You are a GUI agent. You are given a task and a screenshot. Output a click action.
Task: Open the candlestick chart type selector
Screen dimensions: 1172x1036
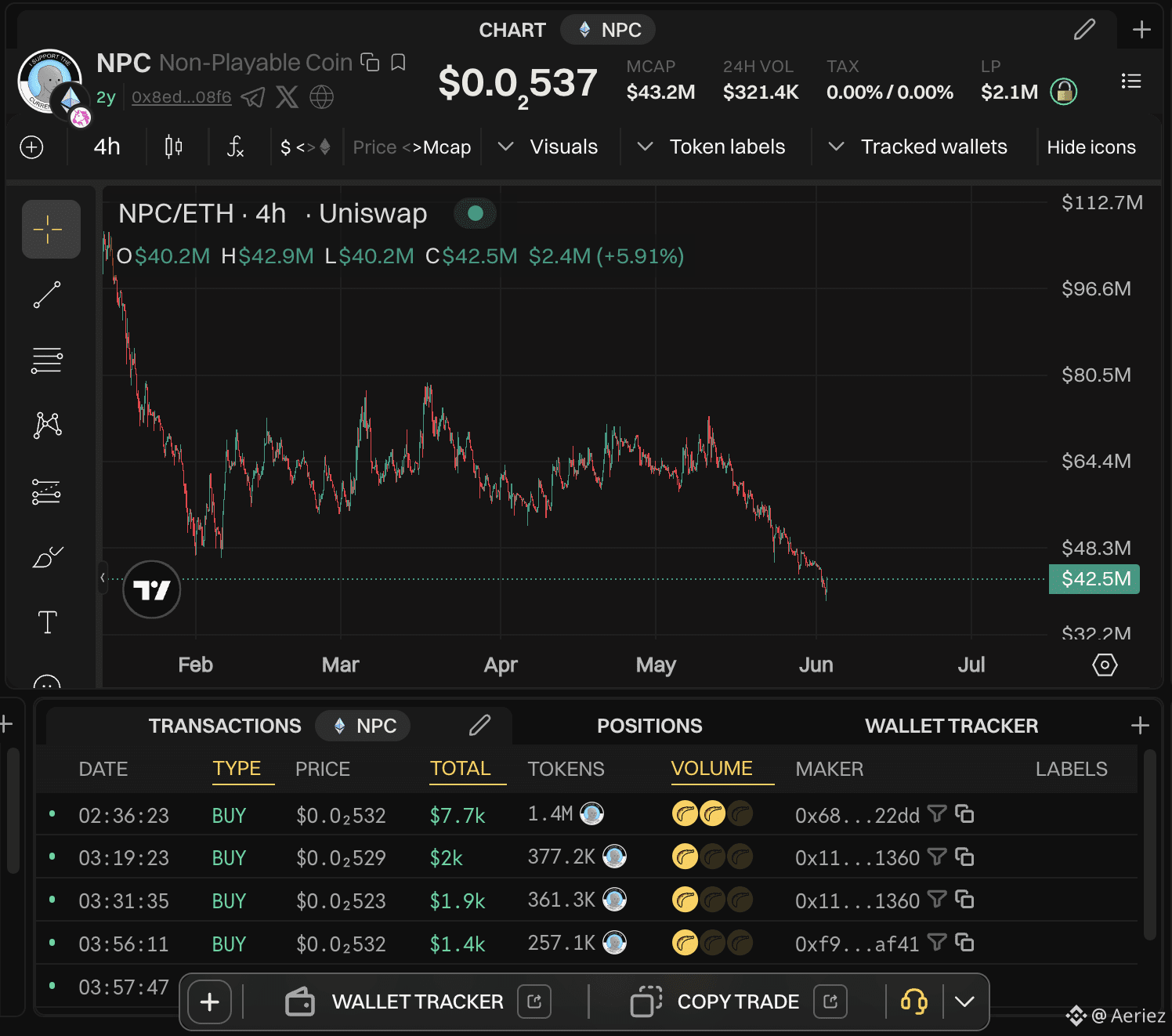[x=174, y=147]
